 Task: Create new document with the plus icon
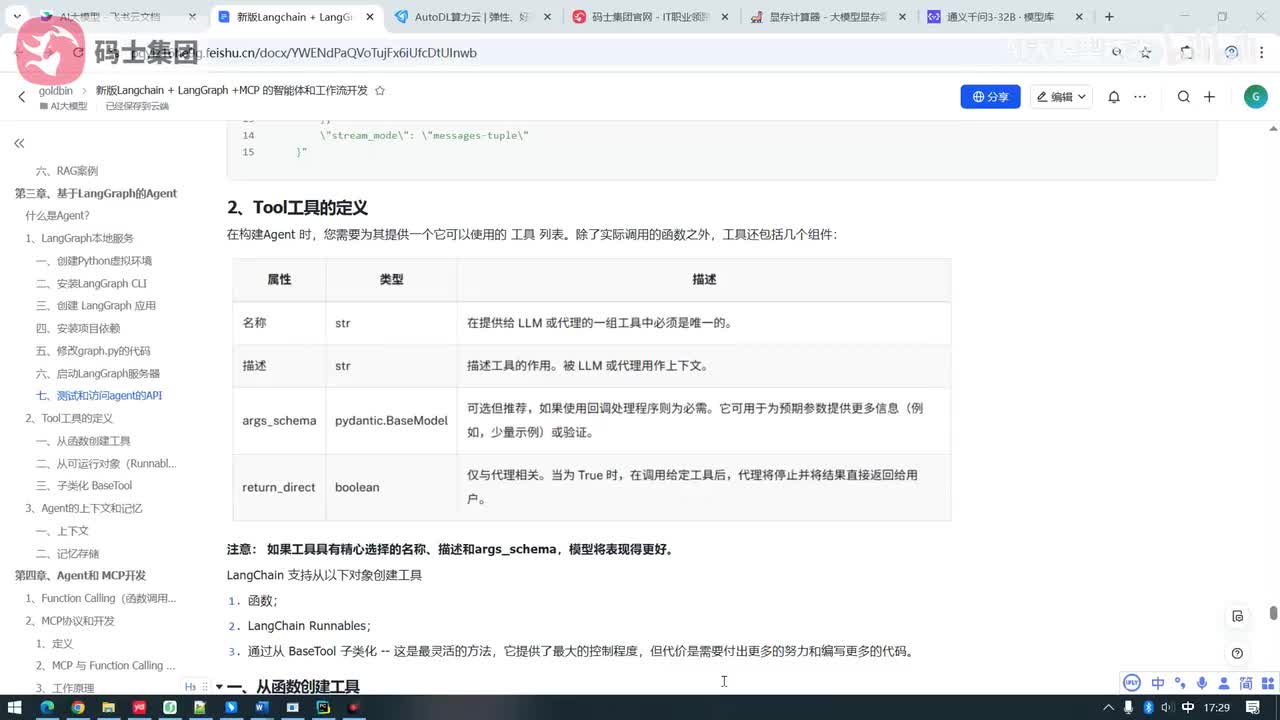1209,97
